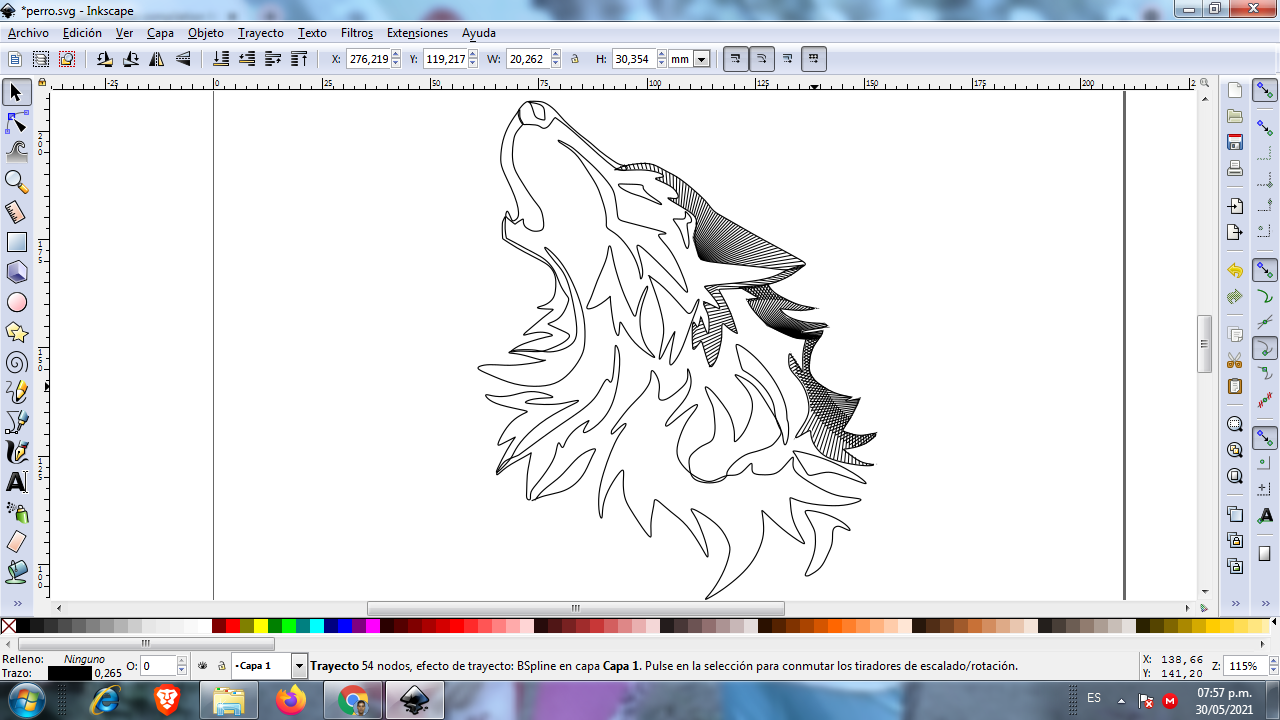Select the arrow Selector tool
This screenshot has width=1280, height=720.
16,93
